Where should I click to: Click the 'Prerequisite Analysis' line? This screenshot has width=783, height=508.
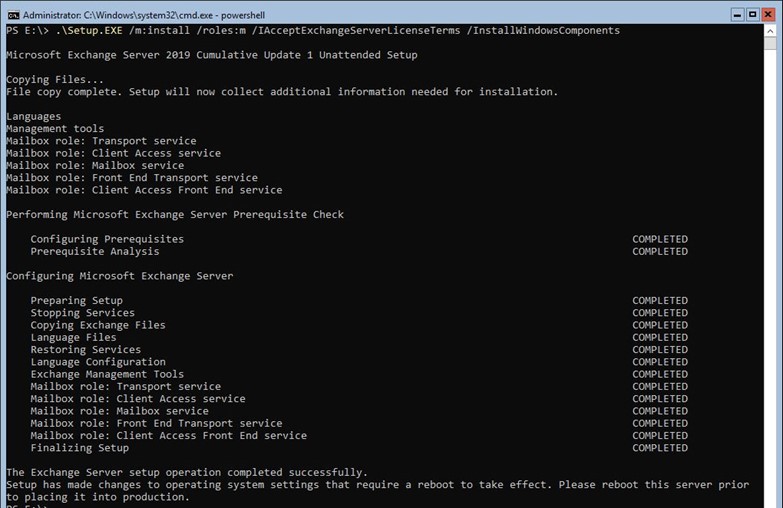[x=95, y=252]
